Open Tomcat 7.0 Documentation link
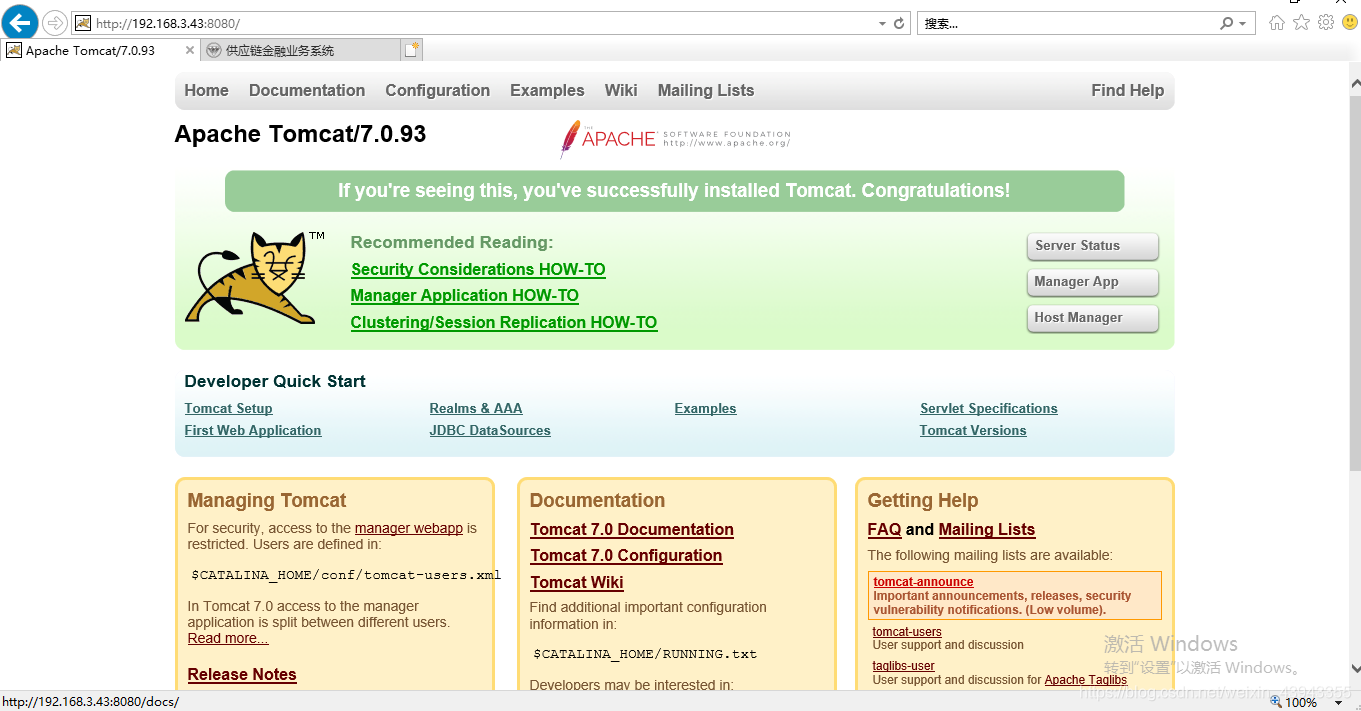The height and width of the screenshot is (711, 1361). click(632, 529)
